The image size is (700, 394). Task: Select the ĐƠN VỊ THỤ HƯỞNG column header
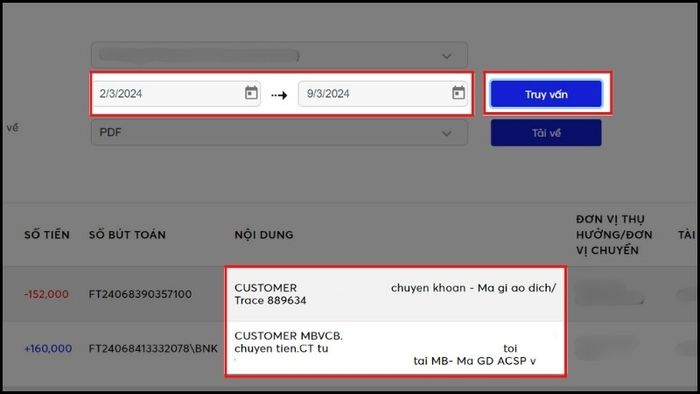pyautogui.click(x=614, y=235)
